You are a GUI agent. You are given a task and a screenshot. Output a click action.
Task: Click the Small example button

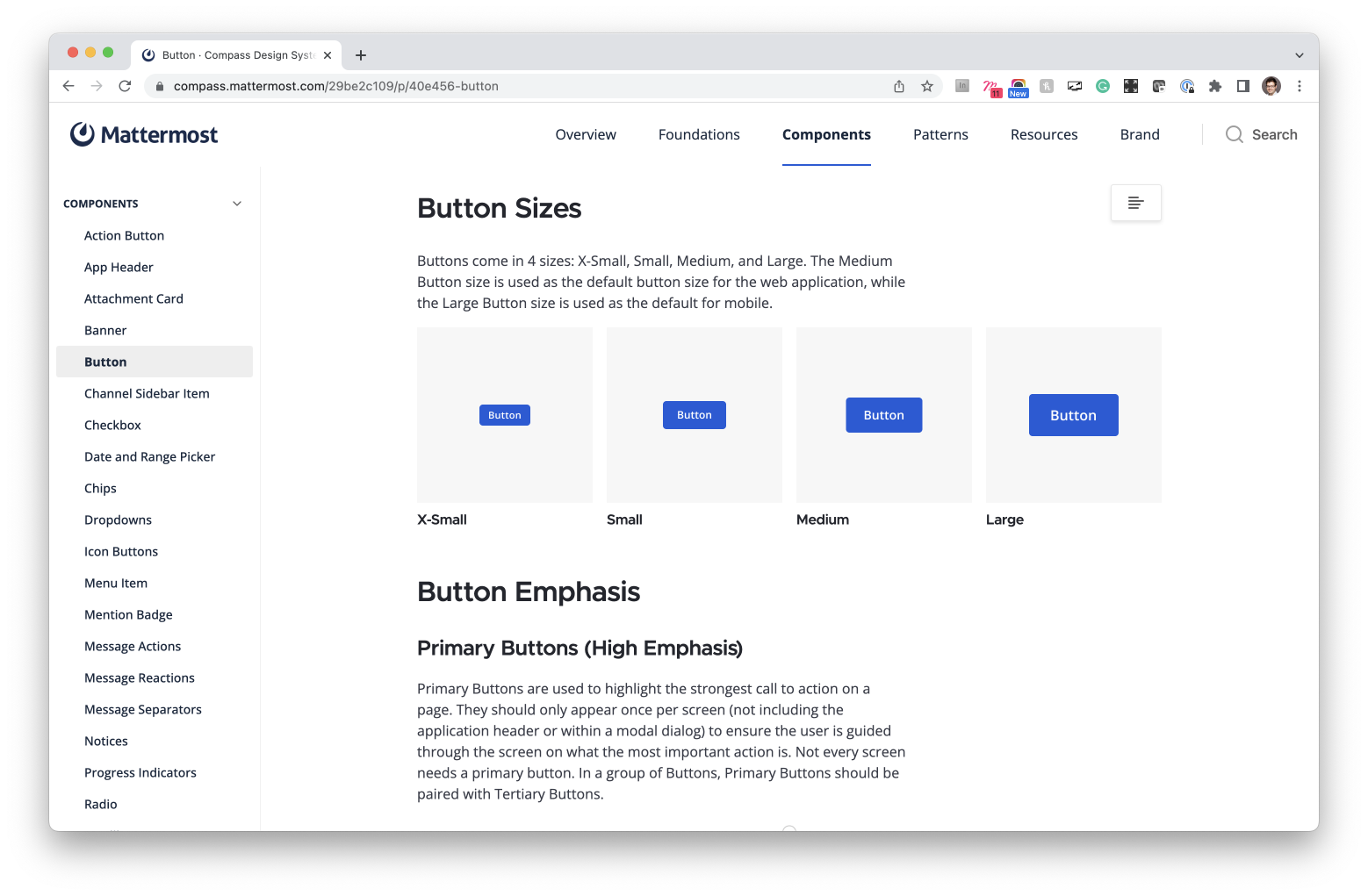[x=695, y=415]
